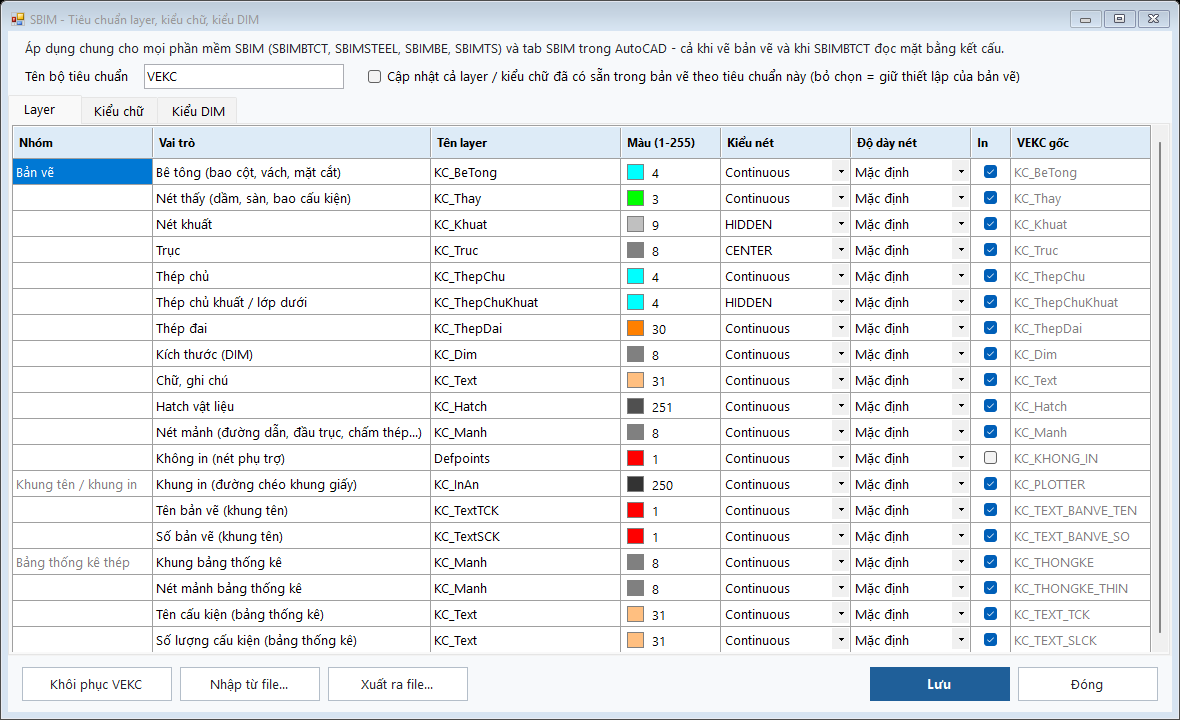This screenshot has height=720, width=1180.
Task: Uncheck the print box for KC_TextSCK
Action: pyautogui.click(x=990, y=536)
